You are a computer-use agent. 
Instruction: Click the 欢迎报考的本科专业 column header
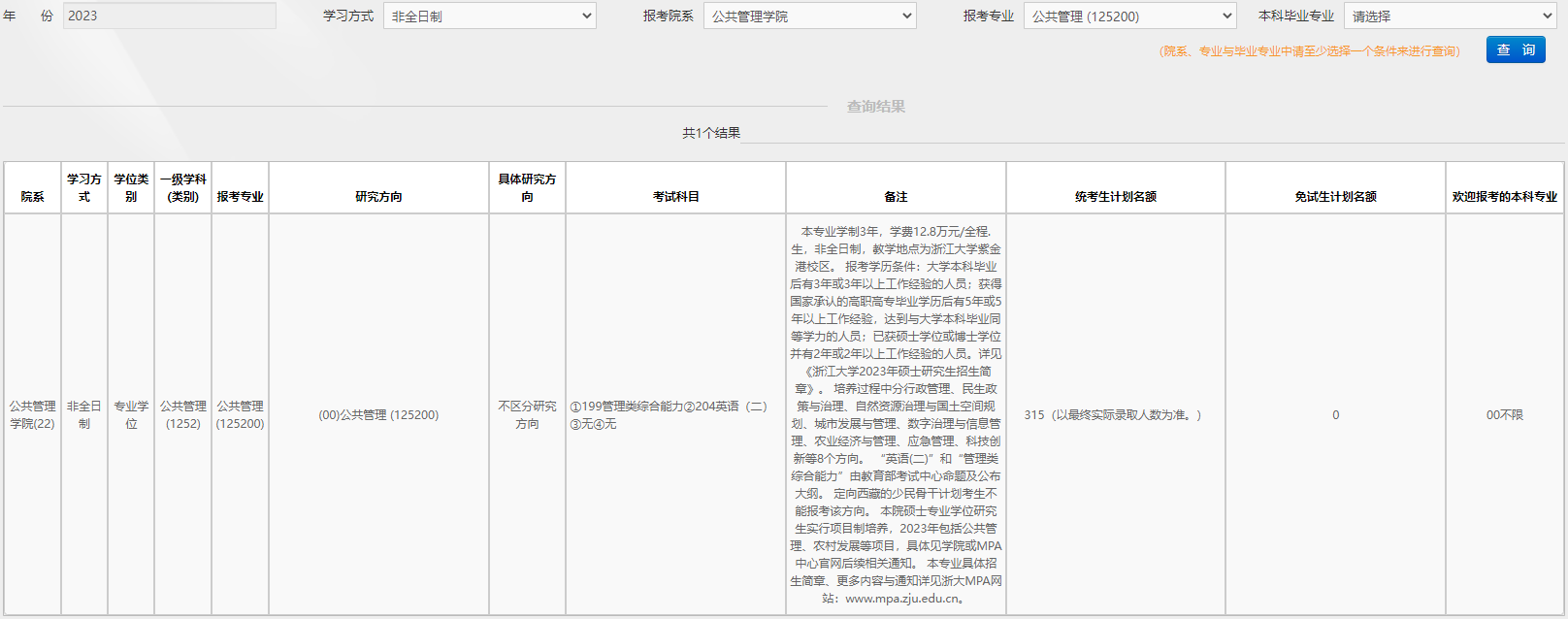(1504, 196)
